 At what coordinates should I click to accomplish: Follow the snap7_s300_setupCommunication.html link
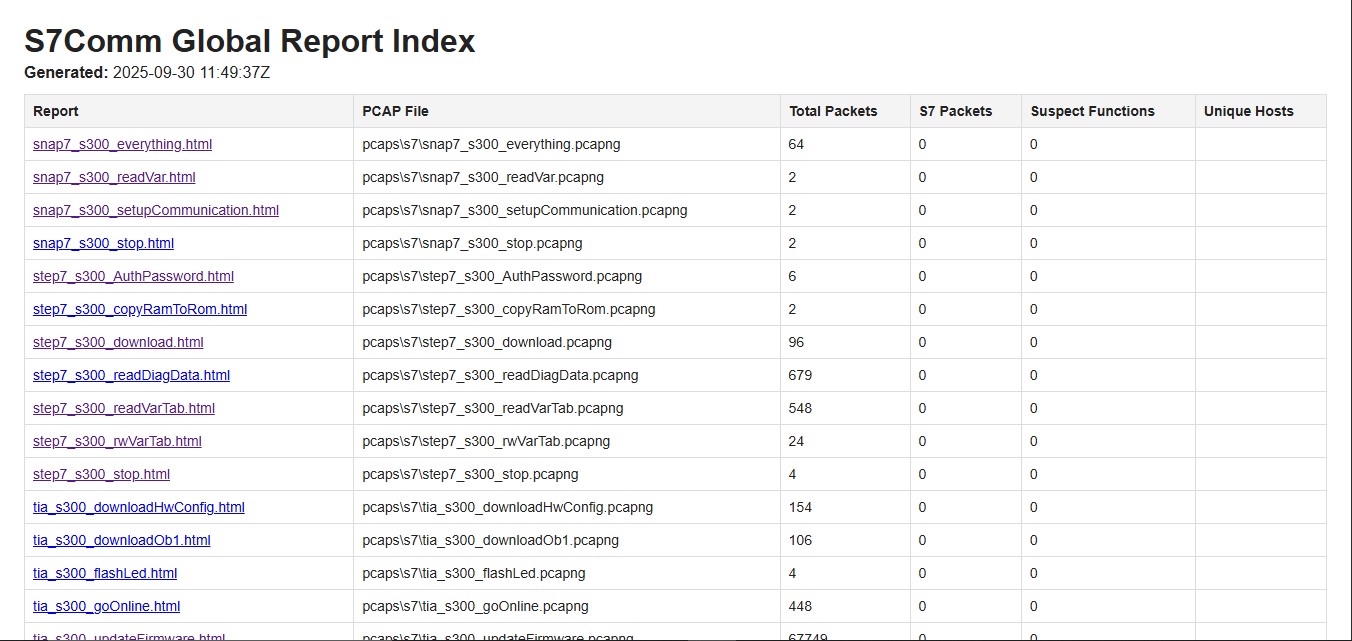pos(156,210)
